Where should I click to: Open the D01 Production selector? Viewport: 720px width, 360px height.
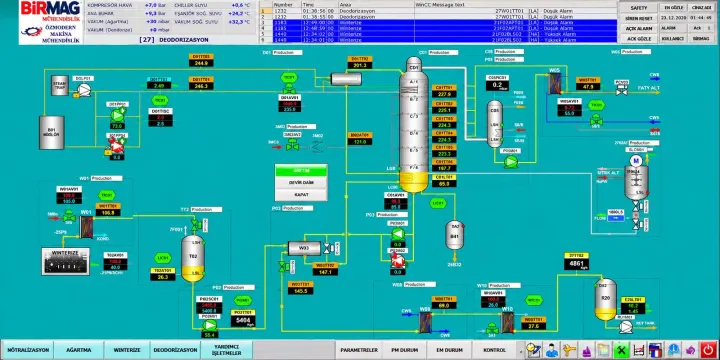pos(287,53)
